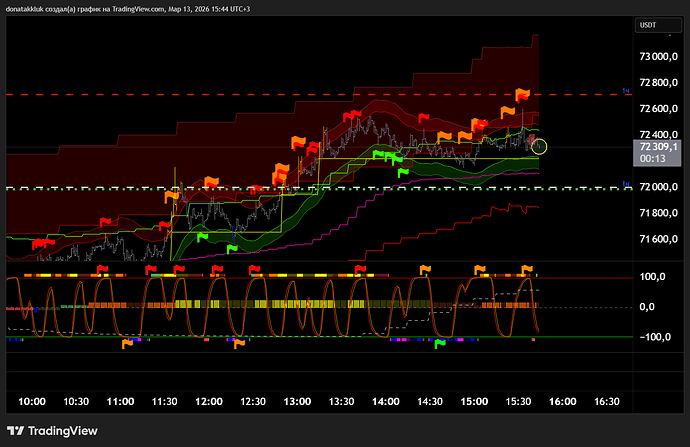Click the green flag in the oscillator pane
690x447 pixels.
[438, 345]
